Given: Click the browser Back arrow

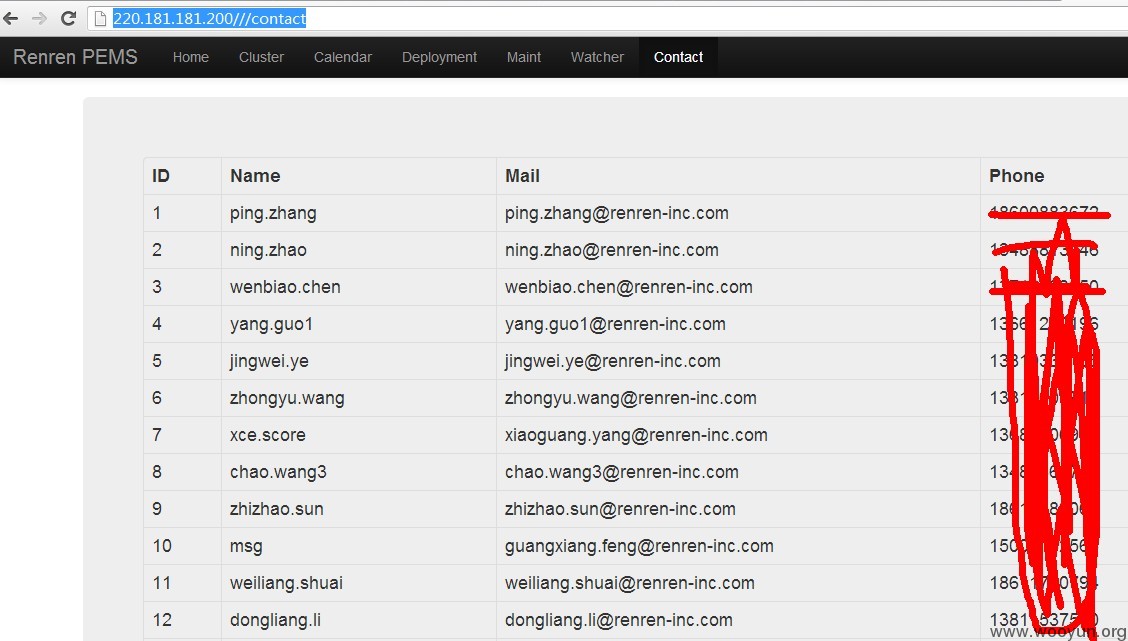Looking at the screenshot, I should tap(11, 19).
